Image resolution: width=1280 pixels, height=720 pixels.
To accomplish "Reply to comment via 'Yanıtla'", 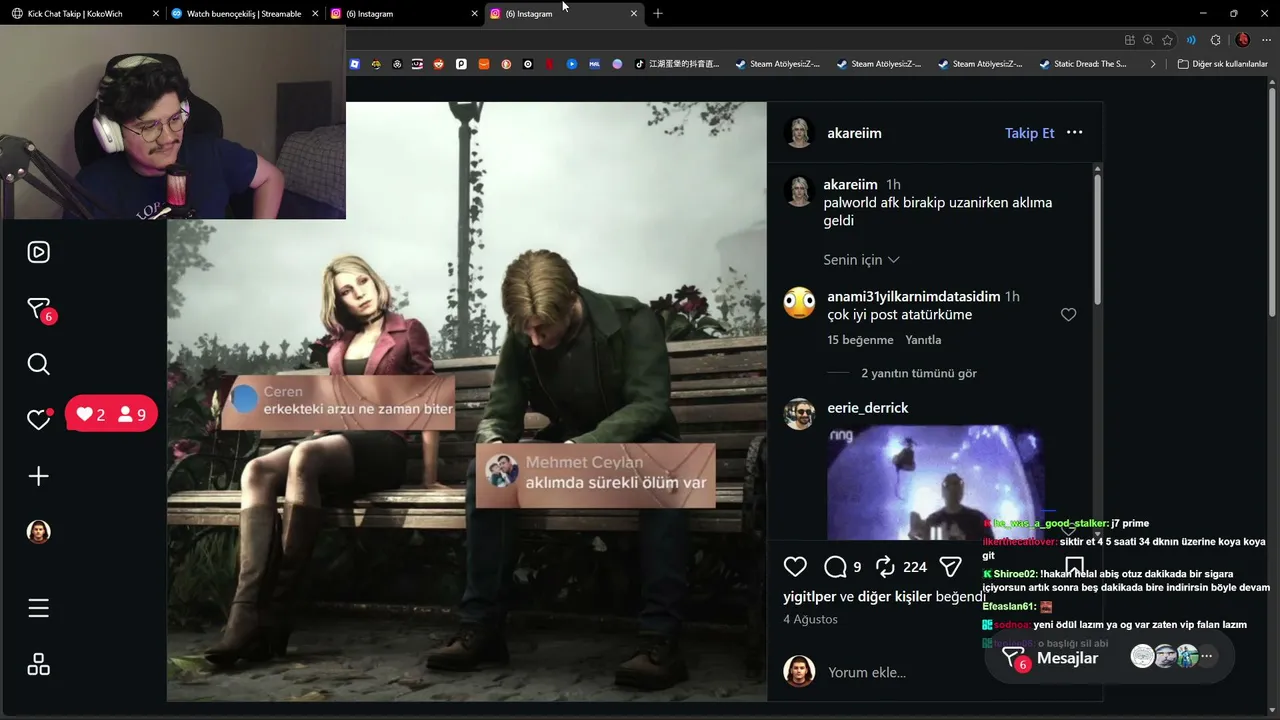I will pyautogui.click(x=923, y=340).
